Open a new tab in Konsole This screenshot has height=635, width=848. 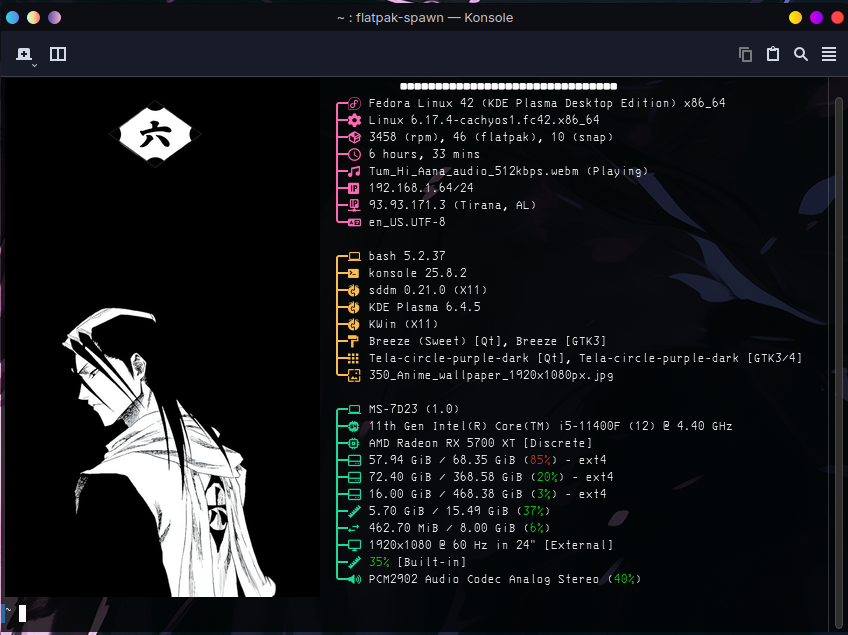[x=23, y=54]
